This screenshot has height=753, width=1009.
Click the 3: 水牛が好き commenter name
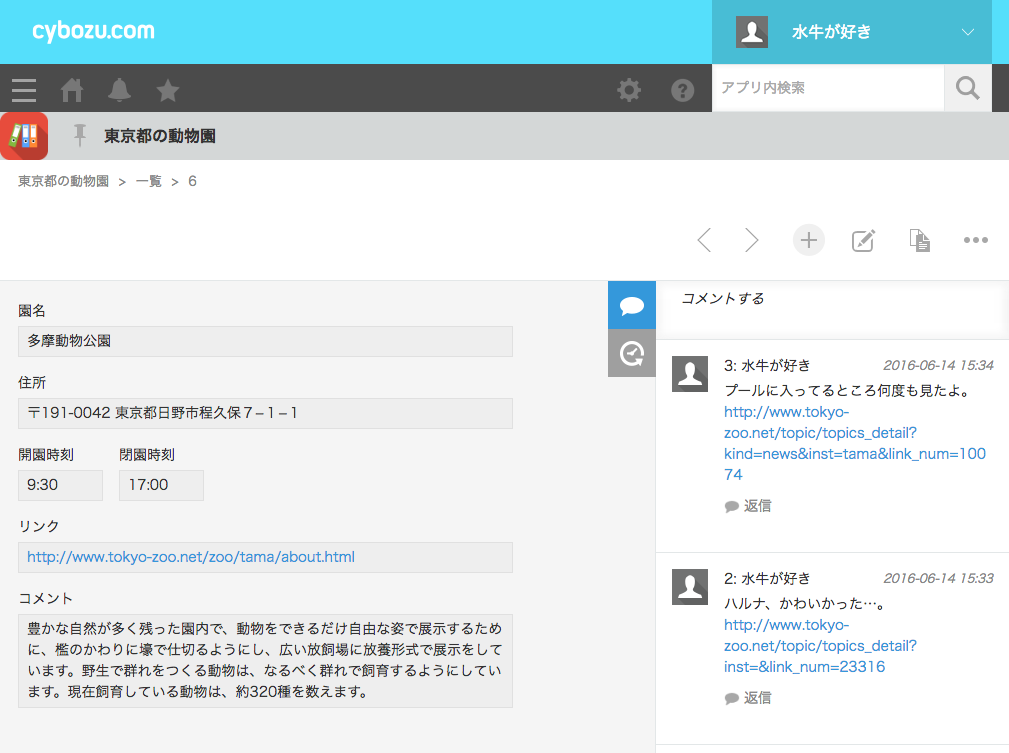point(766,366)
